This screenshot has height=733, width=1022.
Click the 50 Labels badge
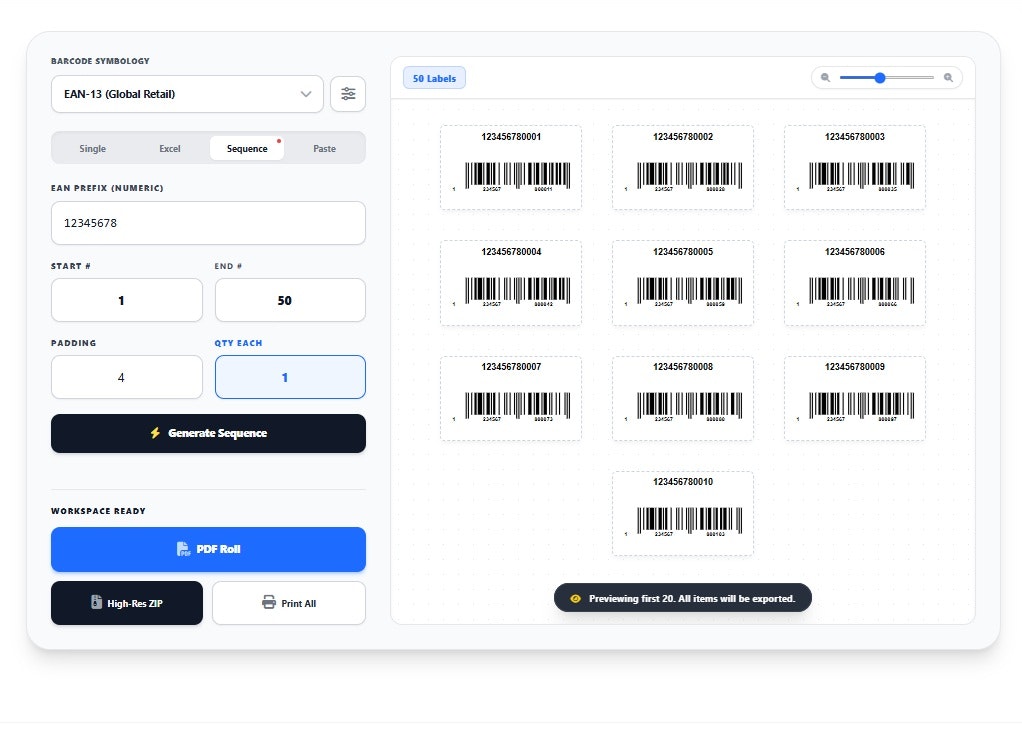click(x=434, y=78)
